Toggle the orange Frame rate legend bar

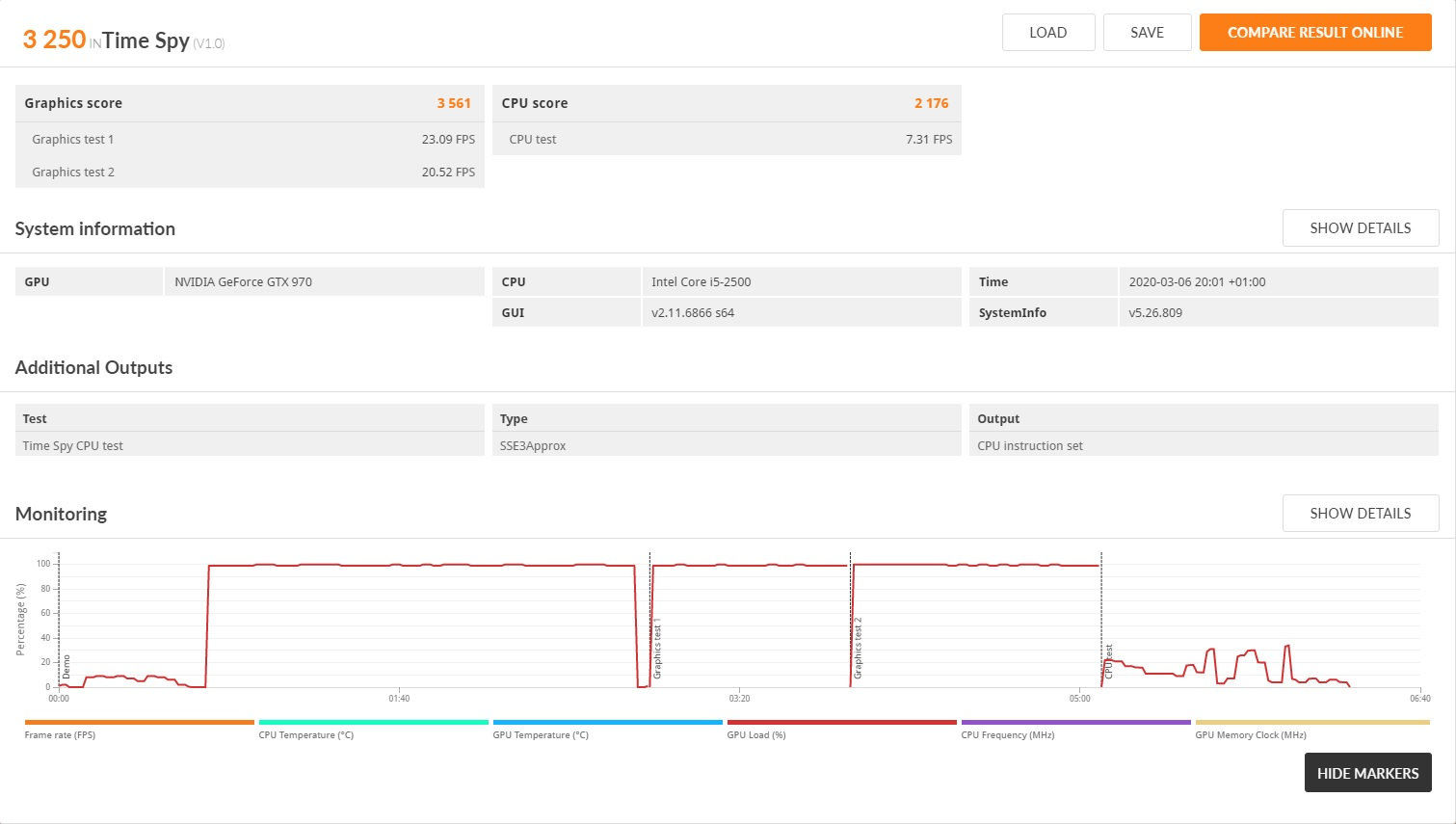point(140,722)
